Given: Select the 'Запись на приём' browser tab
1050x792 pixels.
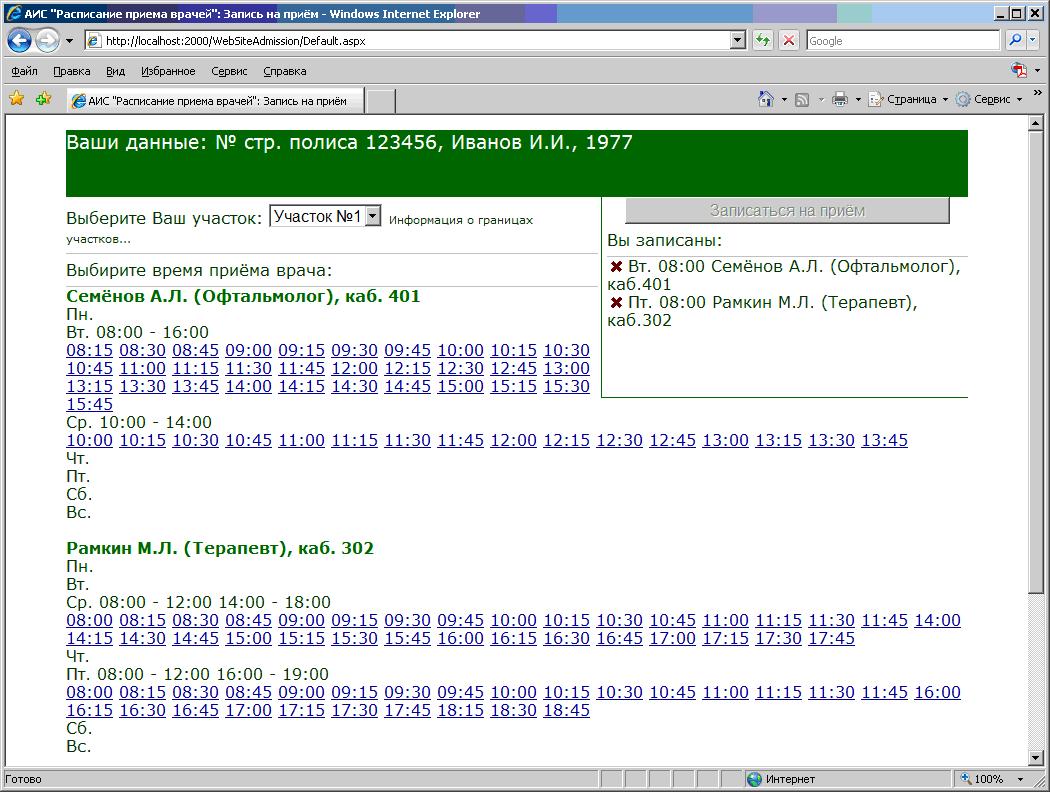Looking at the screenshot, I should coord(215,100).
